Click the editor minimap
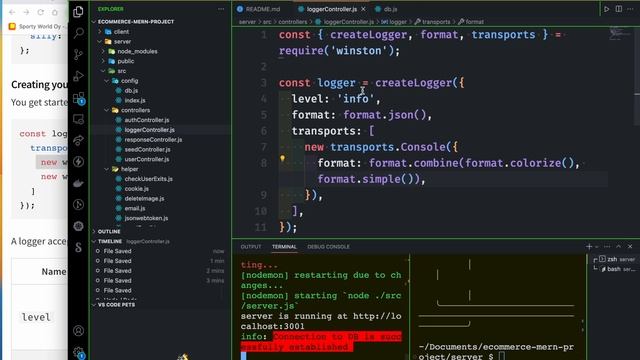 pos(620,33)
